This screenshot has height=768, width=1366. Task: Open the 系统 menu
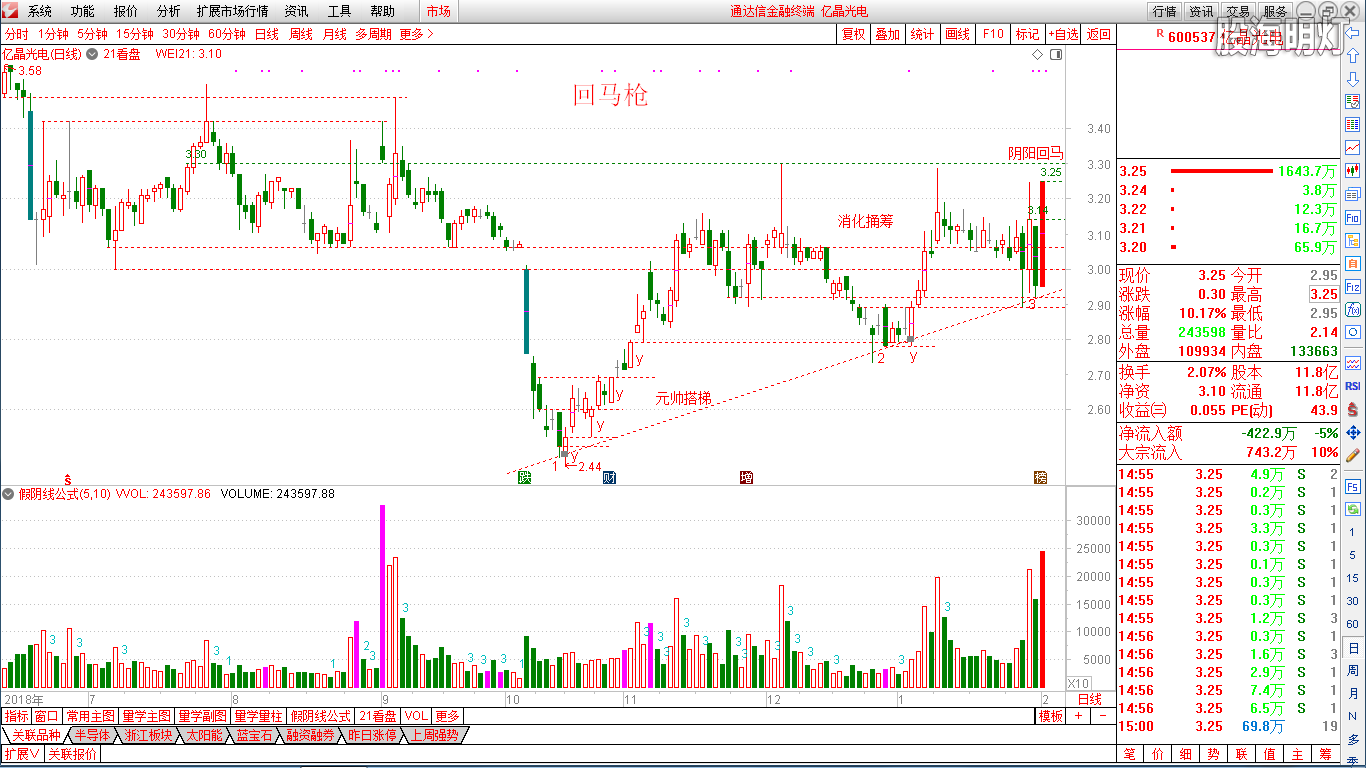(x=39, y=11)
